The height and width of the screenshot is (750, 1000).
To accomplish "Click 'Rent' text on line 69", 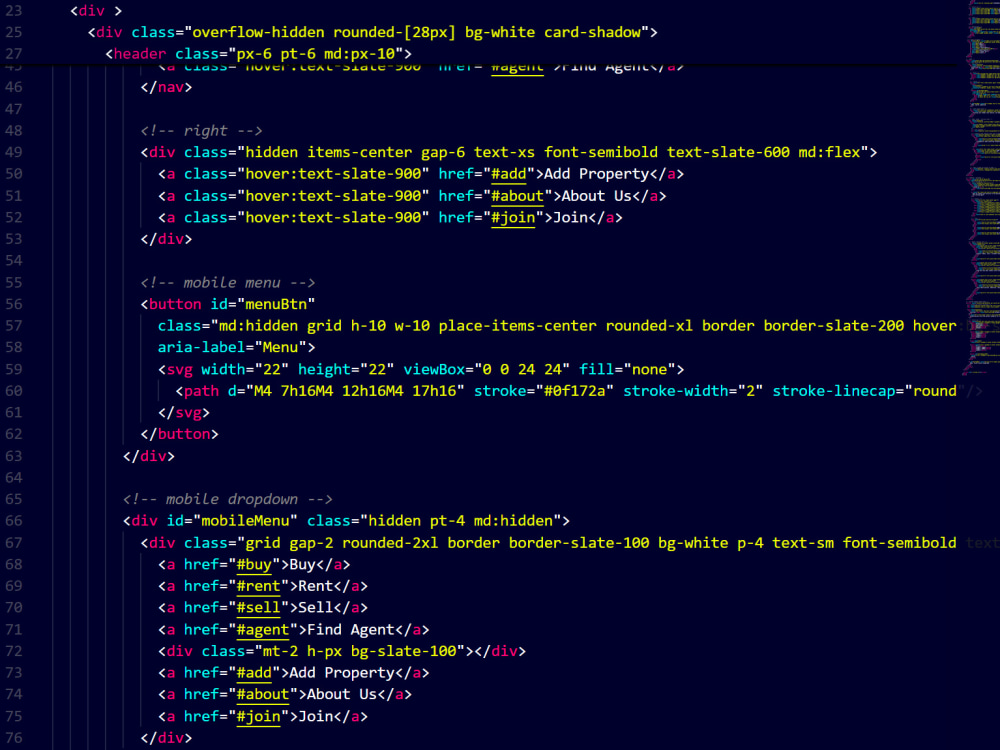I will [316, 586].
